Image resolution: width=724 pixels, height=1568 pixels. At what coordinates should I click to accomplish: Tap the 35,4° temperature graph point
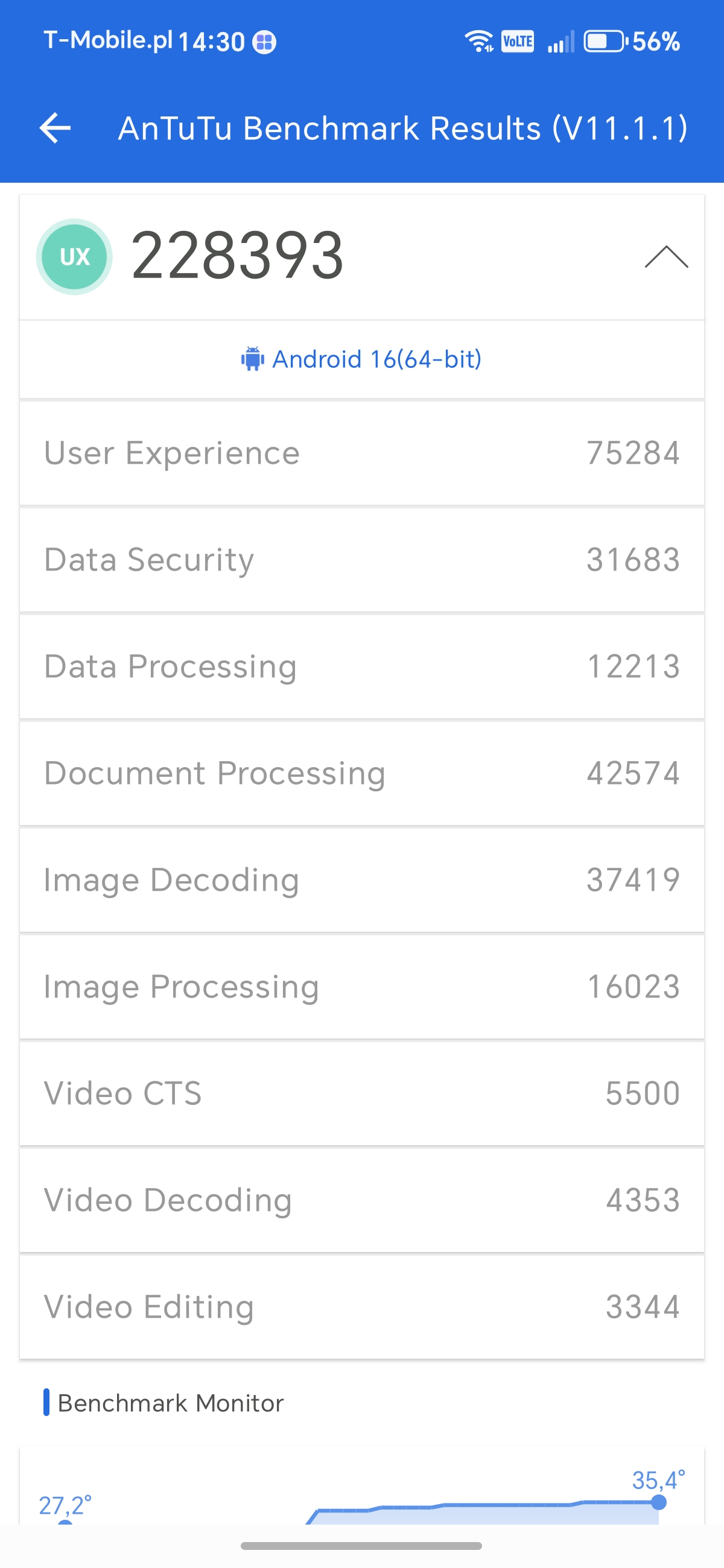658,1502
